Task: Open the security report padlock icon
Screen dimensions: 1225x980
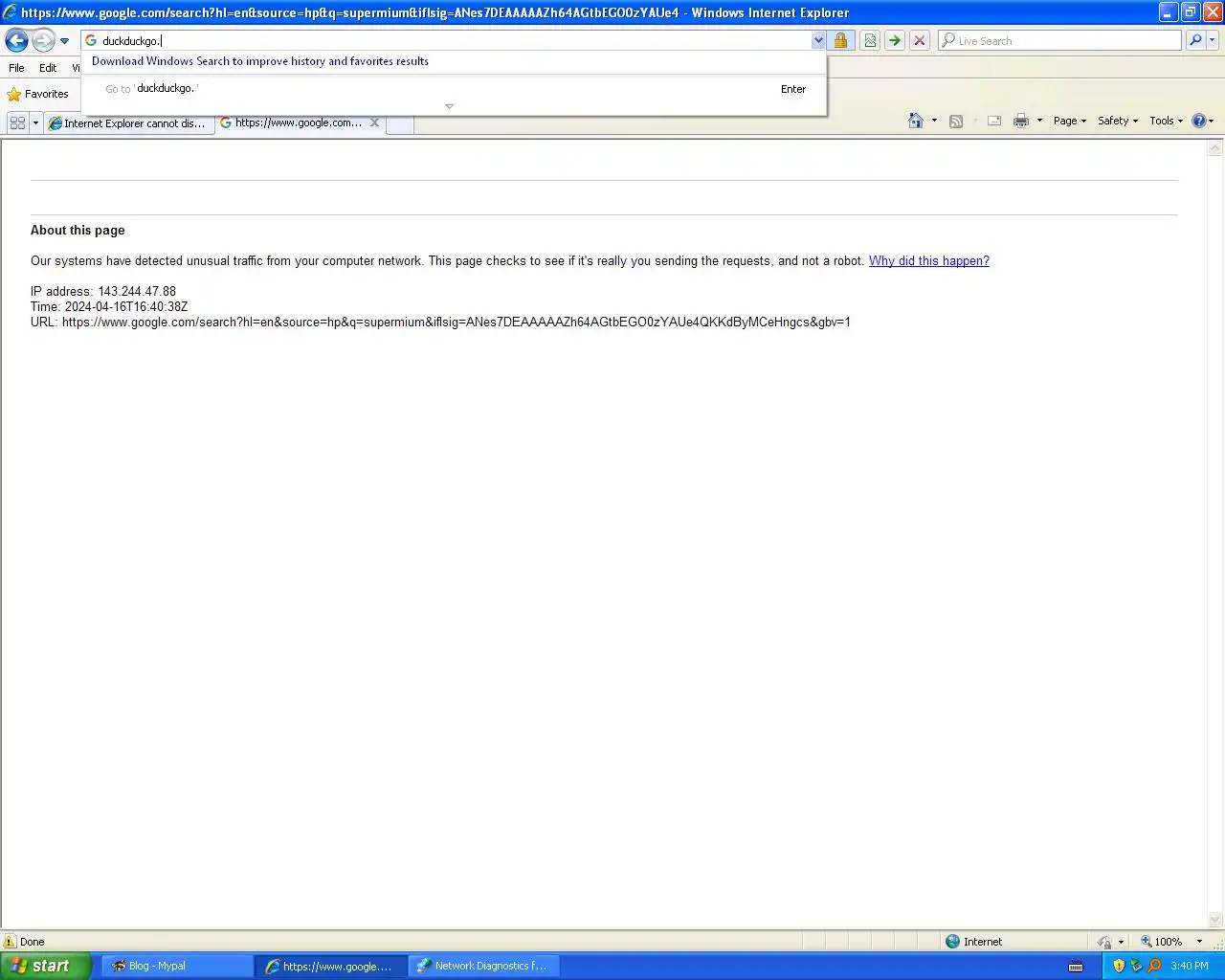Action: tap(840, 40)
